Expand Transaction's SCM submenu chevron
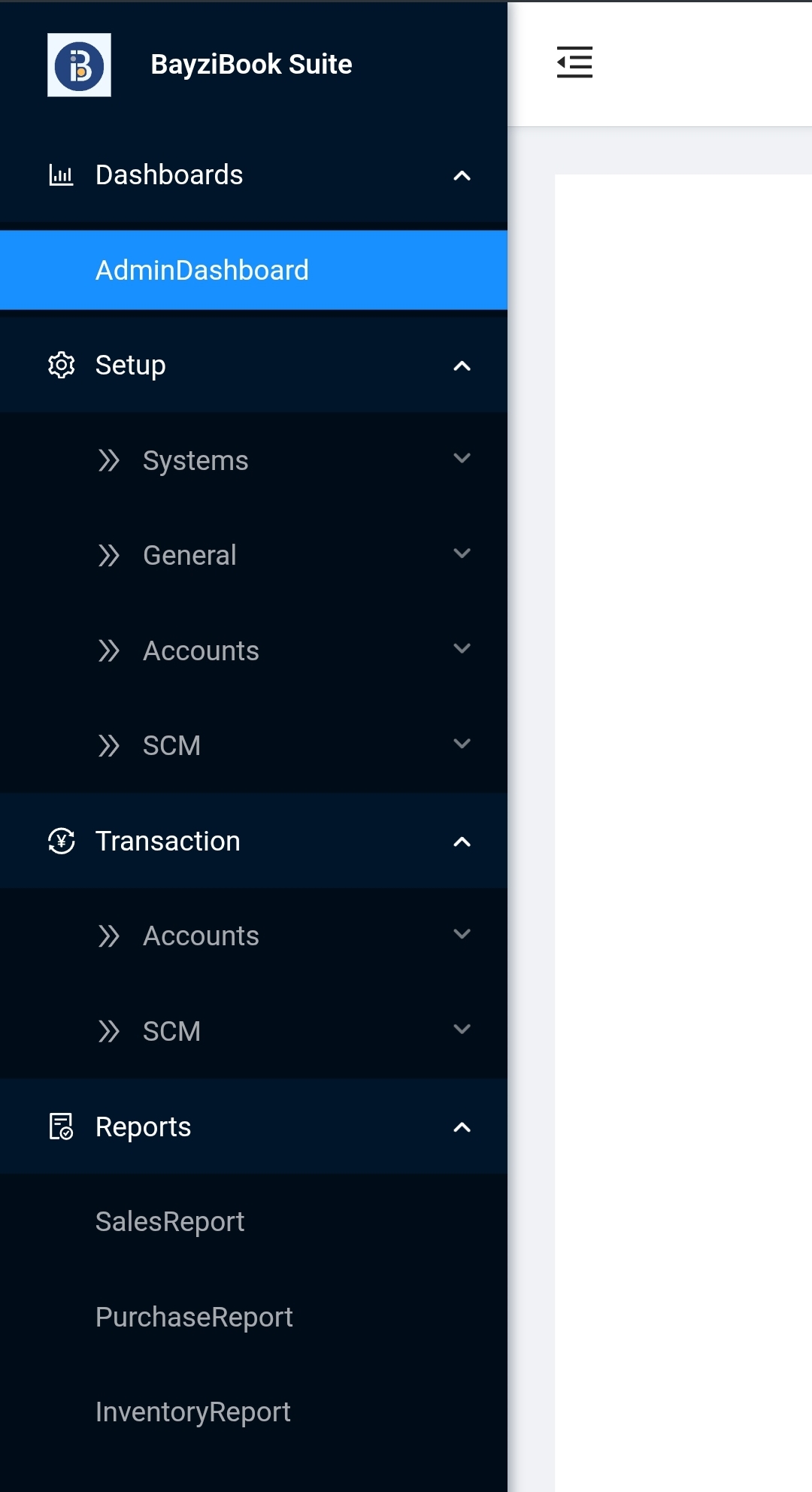812x1492 pixels. coord(462,1030)
